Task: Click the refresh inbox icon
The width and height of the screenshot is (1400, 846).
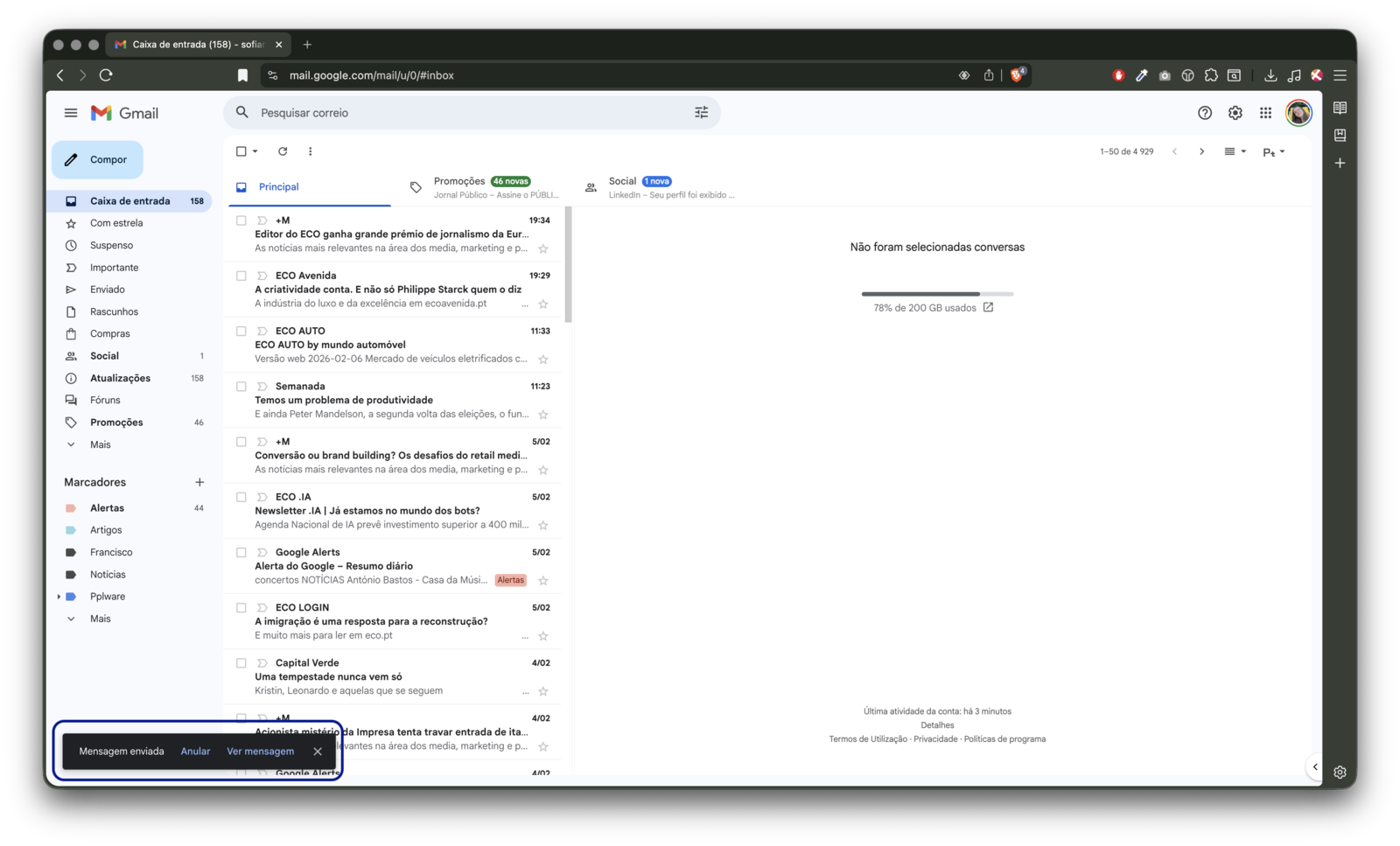Action: (283, 151)
